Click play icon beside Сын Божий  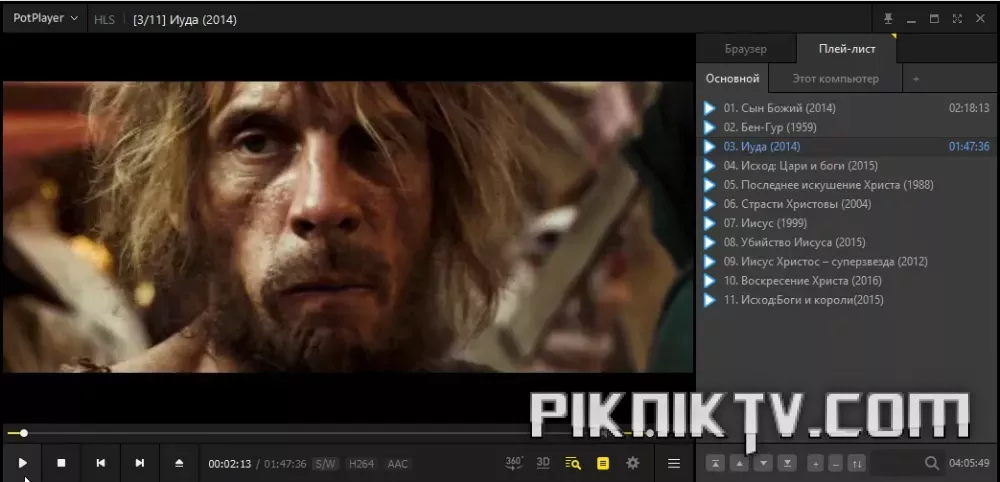[709, 108]
